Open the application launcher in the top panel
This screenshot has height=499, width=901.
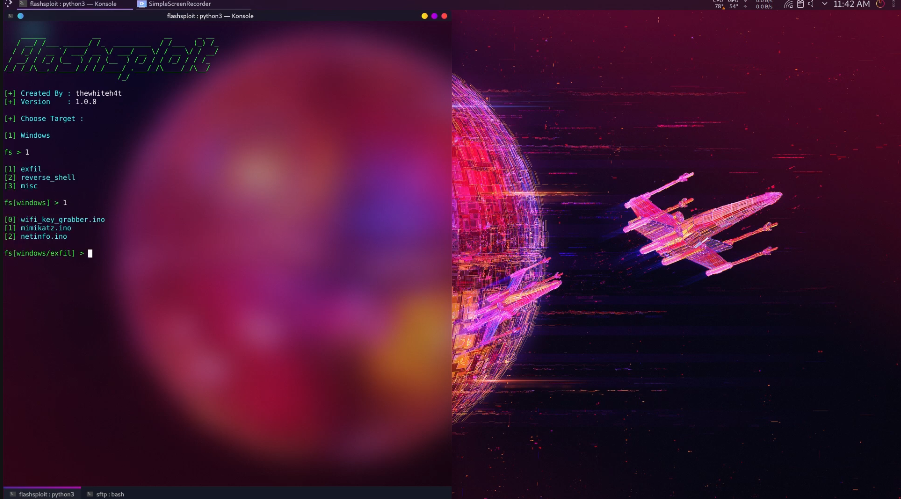tap(7, 3)
